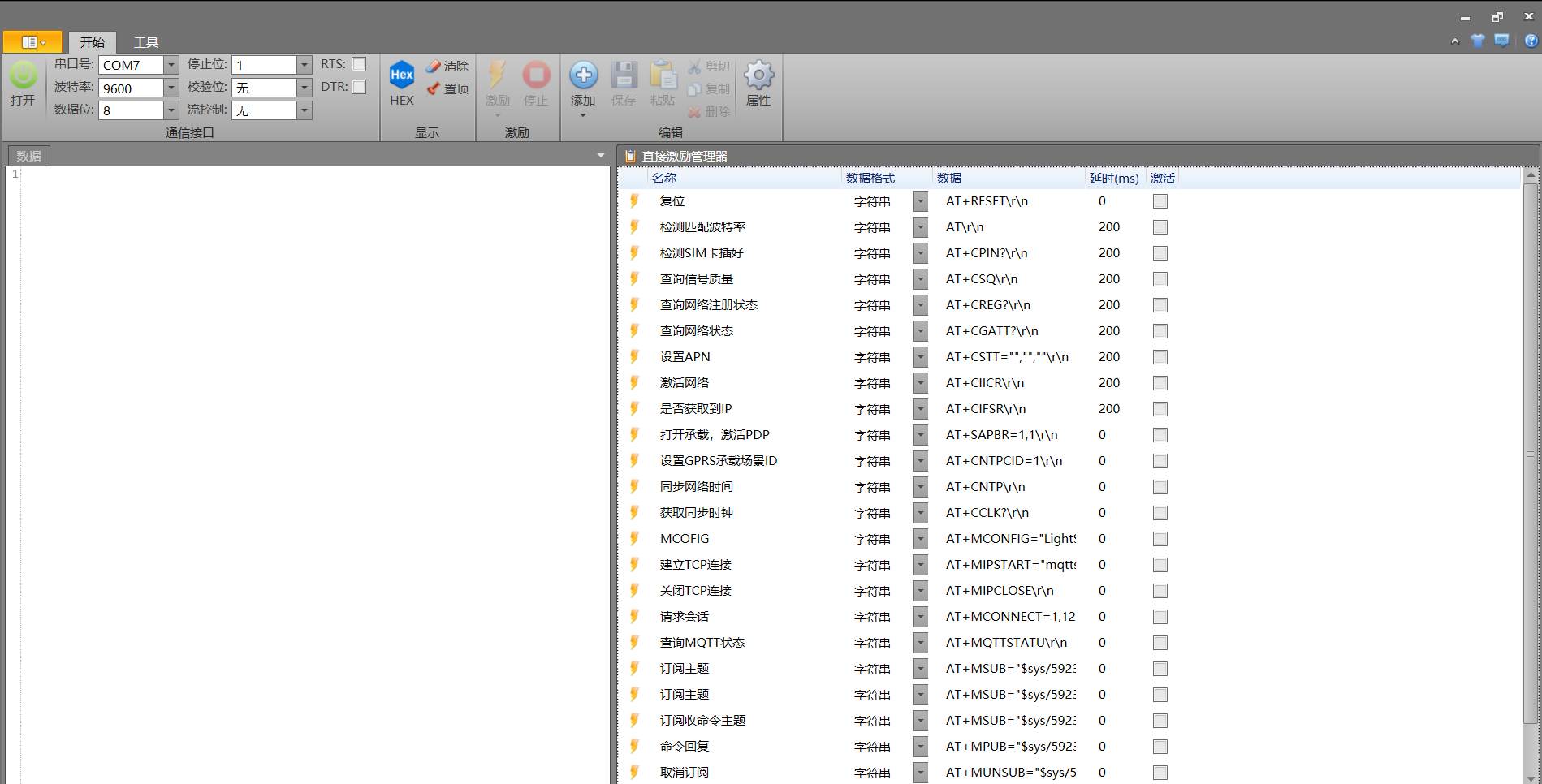
Task: Open the baud rate 9600 dropdown
Action: (x=171, y=88)
